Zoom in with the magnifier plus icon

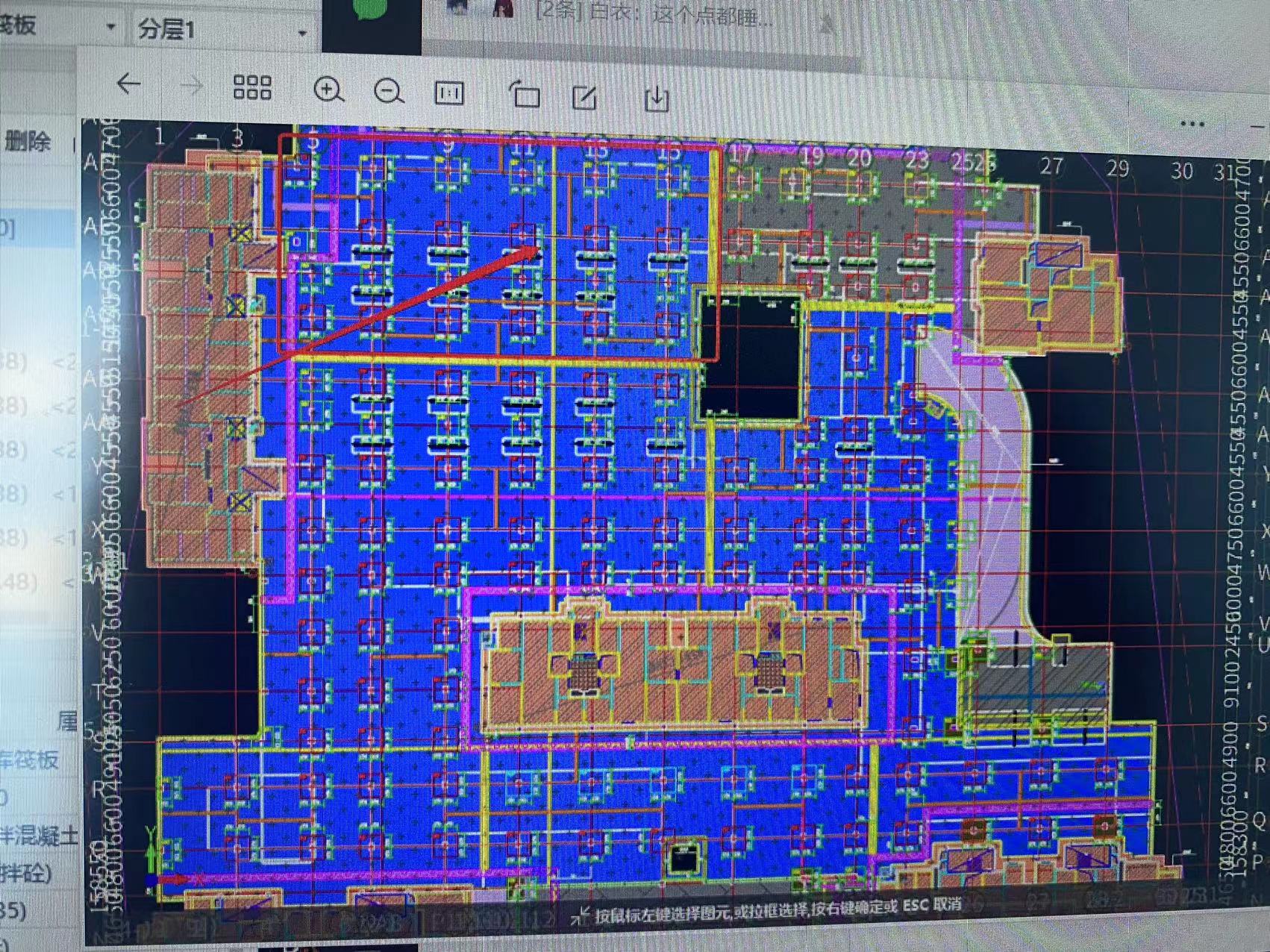tap(328, 90)
